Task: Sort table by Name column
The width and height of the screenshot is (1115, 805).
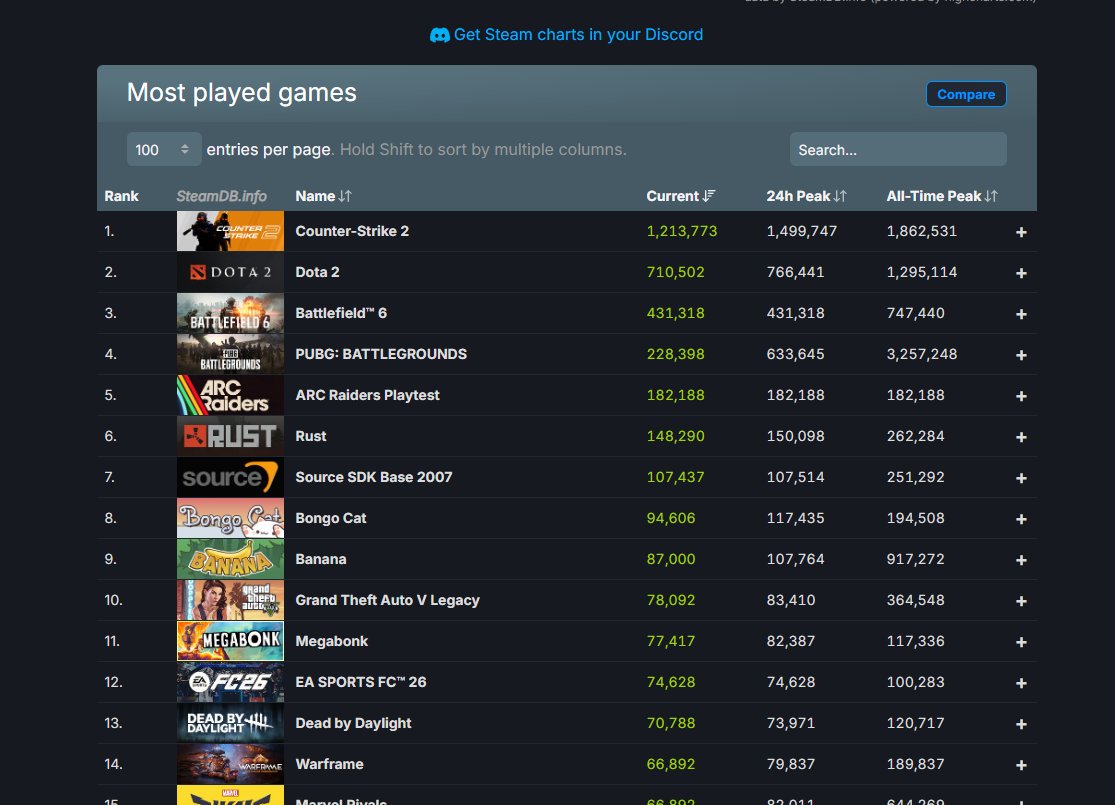Action: [x=324, y=196]
